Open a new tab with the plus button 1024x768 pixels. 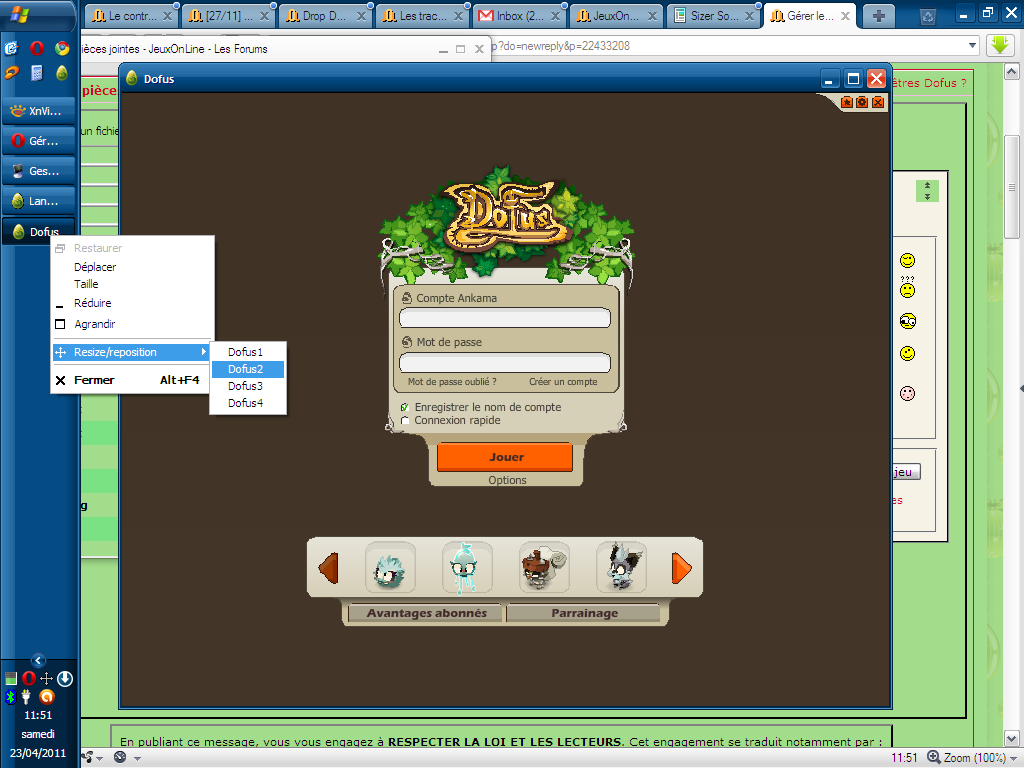pos(878,16)
